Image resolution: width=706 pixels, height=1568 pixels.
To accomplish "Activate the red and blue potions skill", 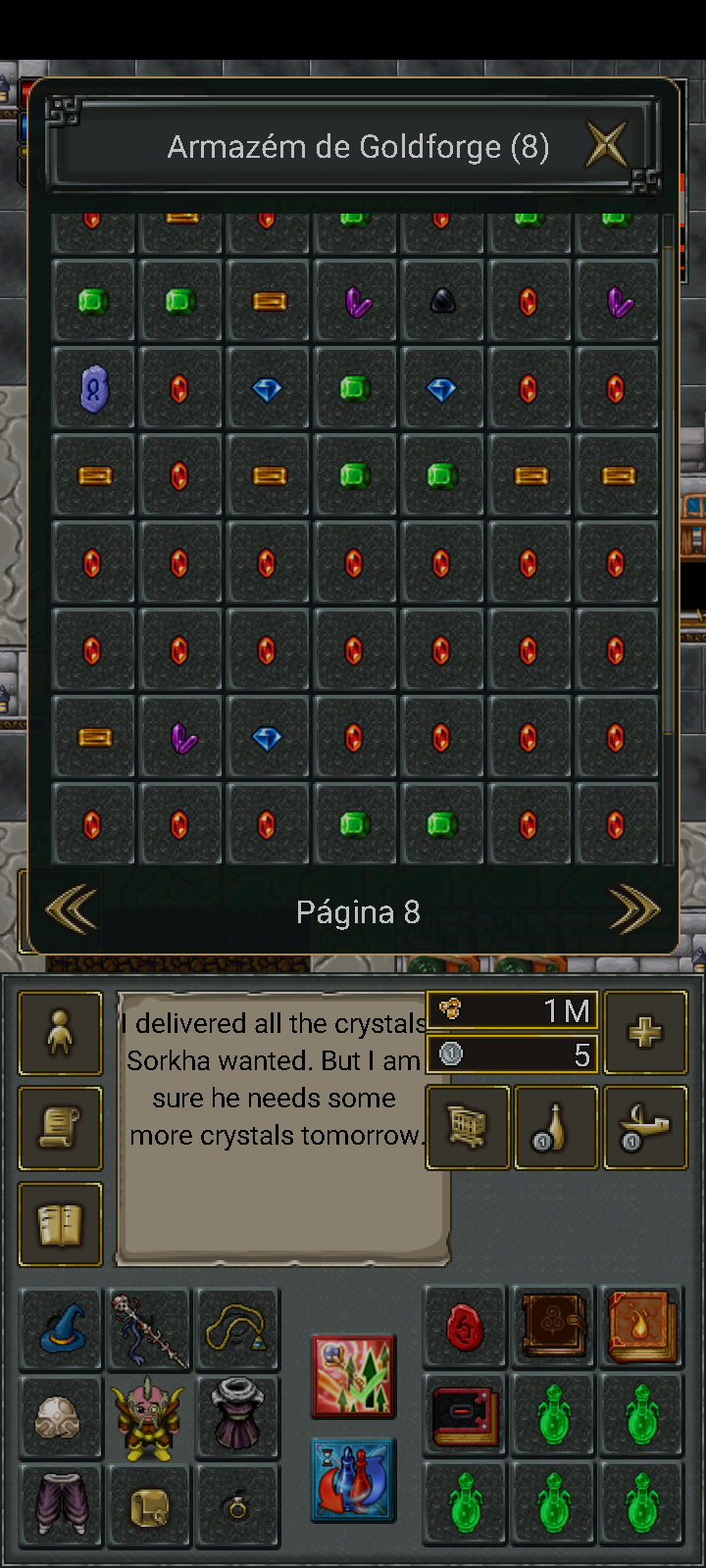I will pos(353,1480).
